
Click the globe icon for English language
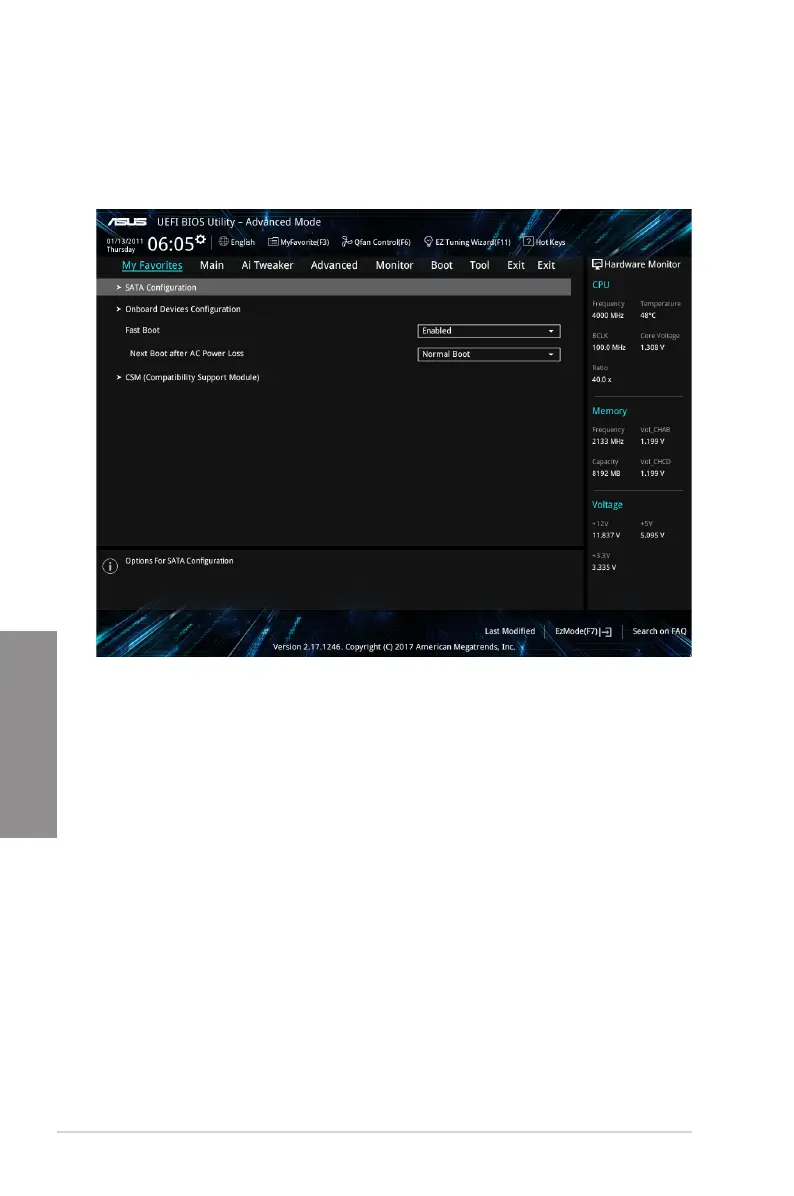click(x=223, y=242)
